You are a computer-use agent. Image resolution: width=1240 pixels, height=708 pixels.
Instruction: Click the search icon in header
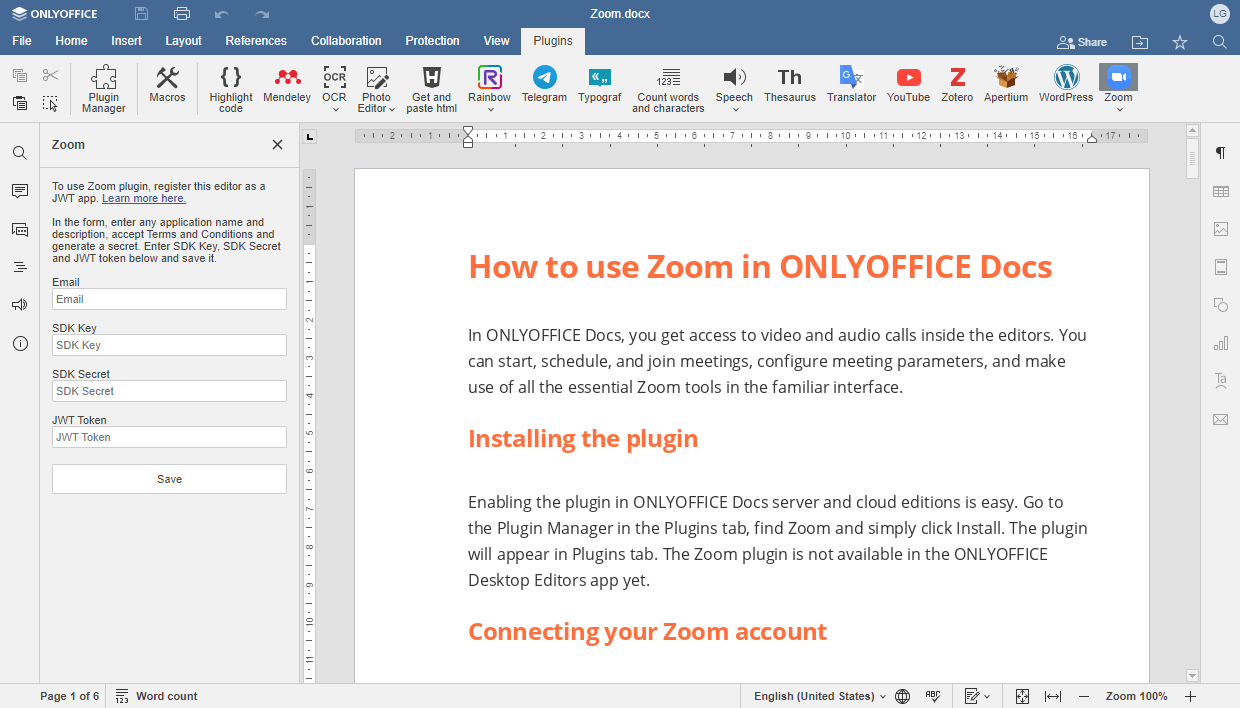pos(1219,42)
